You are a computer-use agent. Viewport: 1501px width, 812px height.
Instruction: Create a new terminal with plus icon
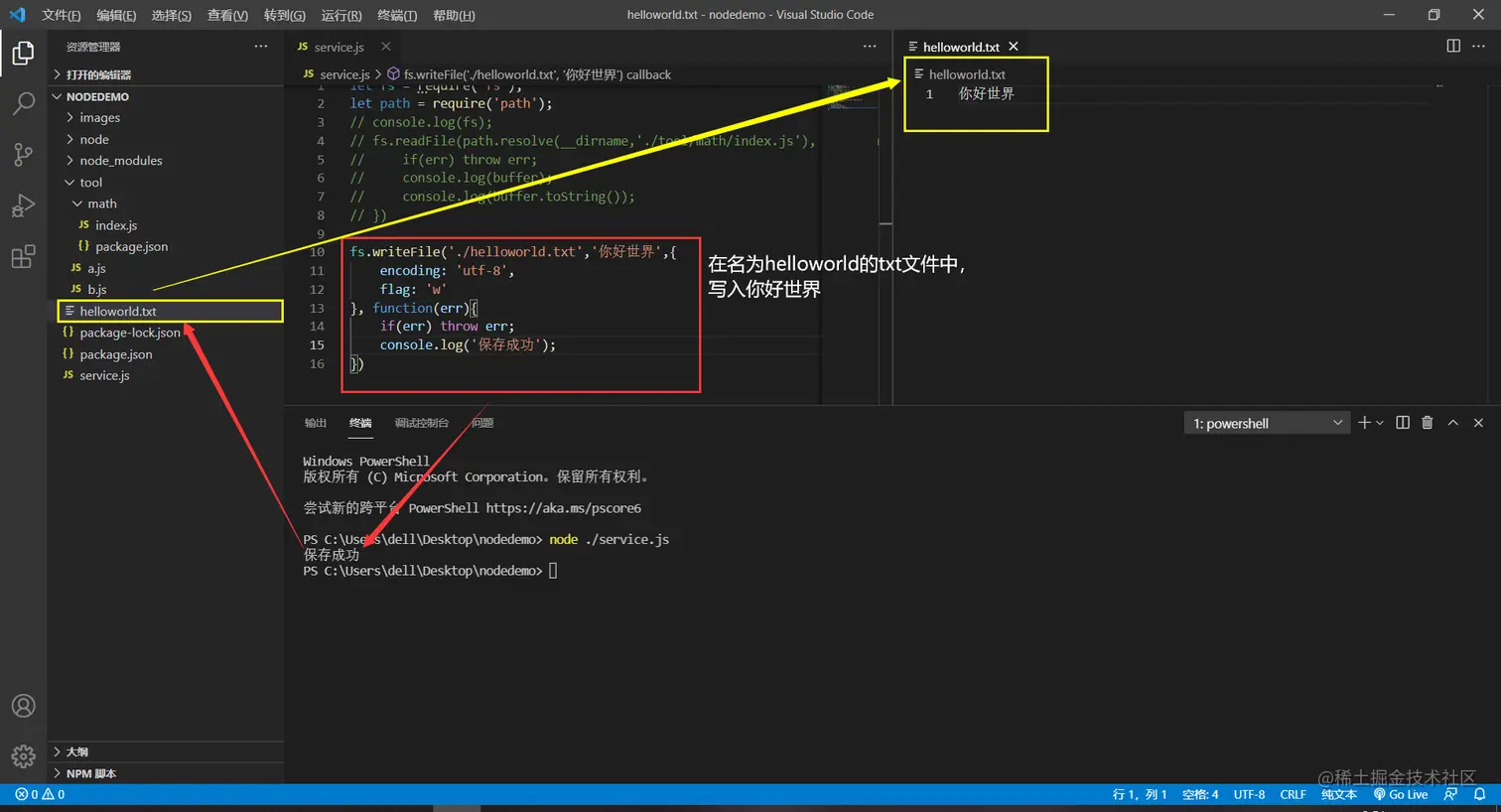pos(1364,423)
